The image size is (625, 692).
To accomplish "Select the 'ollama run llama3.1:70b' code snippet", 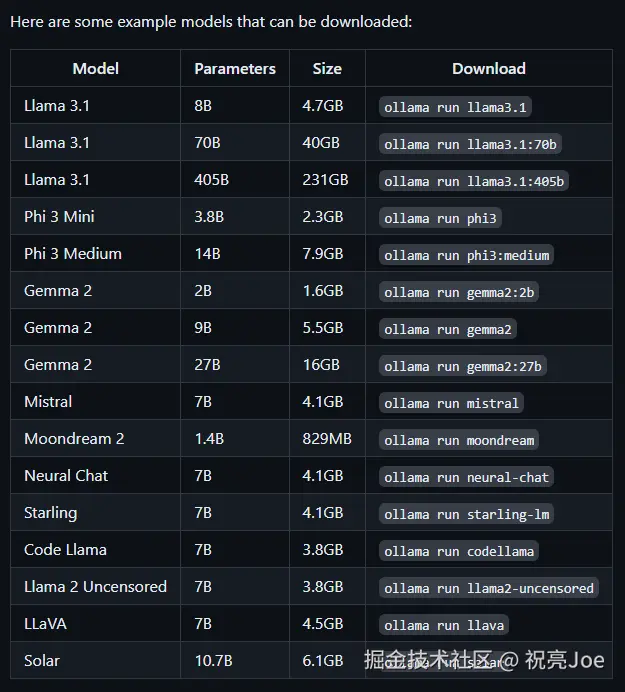I will click(x=471, y=144).
